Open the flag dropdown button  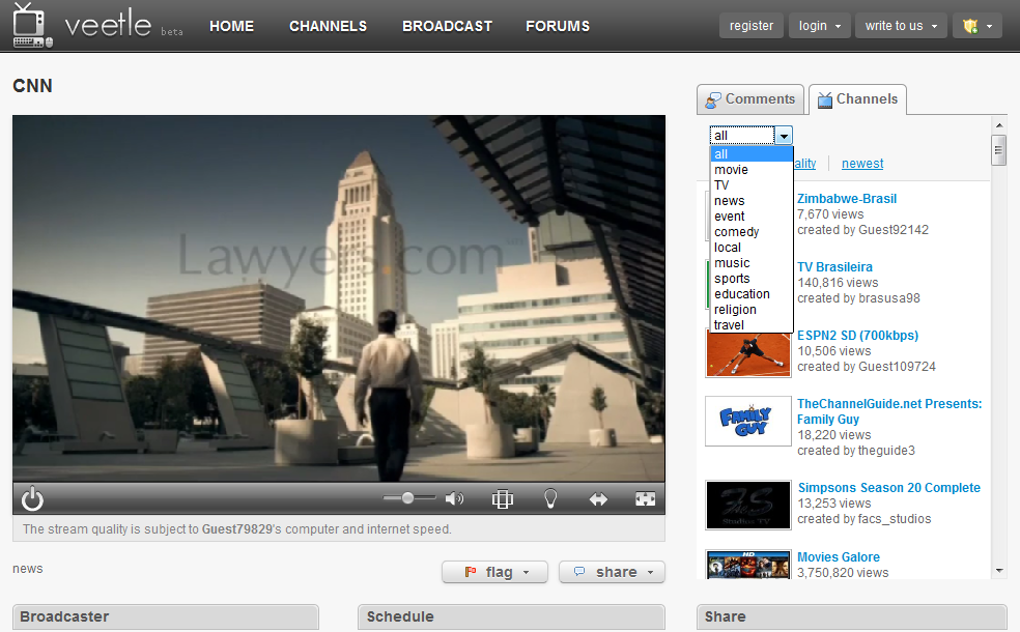click(x=495, y=572)
